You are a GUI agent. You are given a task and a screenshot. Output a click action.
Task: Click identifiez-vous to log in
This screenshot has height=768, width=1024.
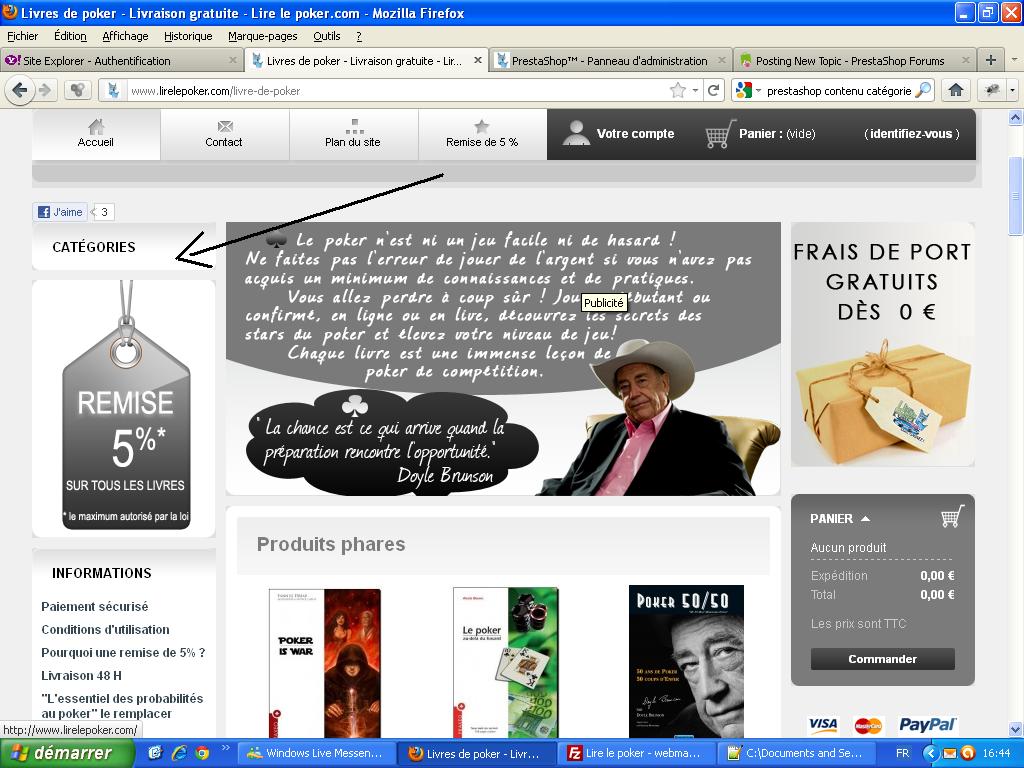coord(912,134)
